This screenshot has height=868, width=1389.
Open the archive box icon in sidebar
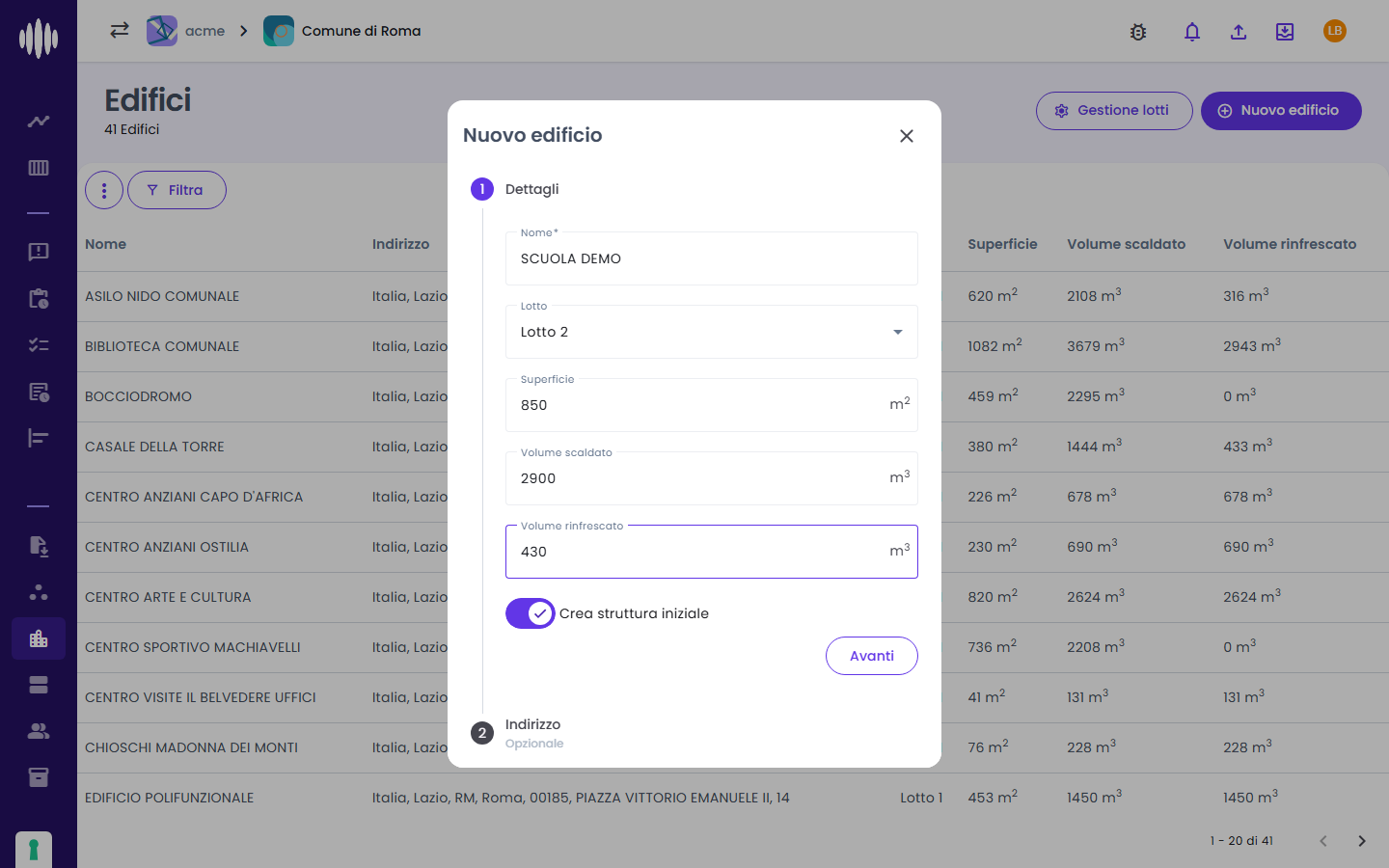pos(39,777)
